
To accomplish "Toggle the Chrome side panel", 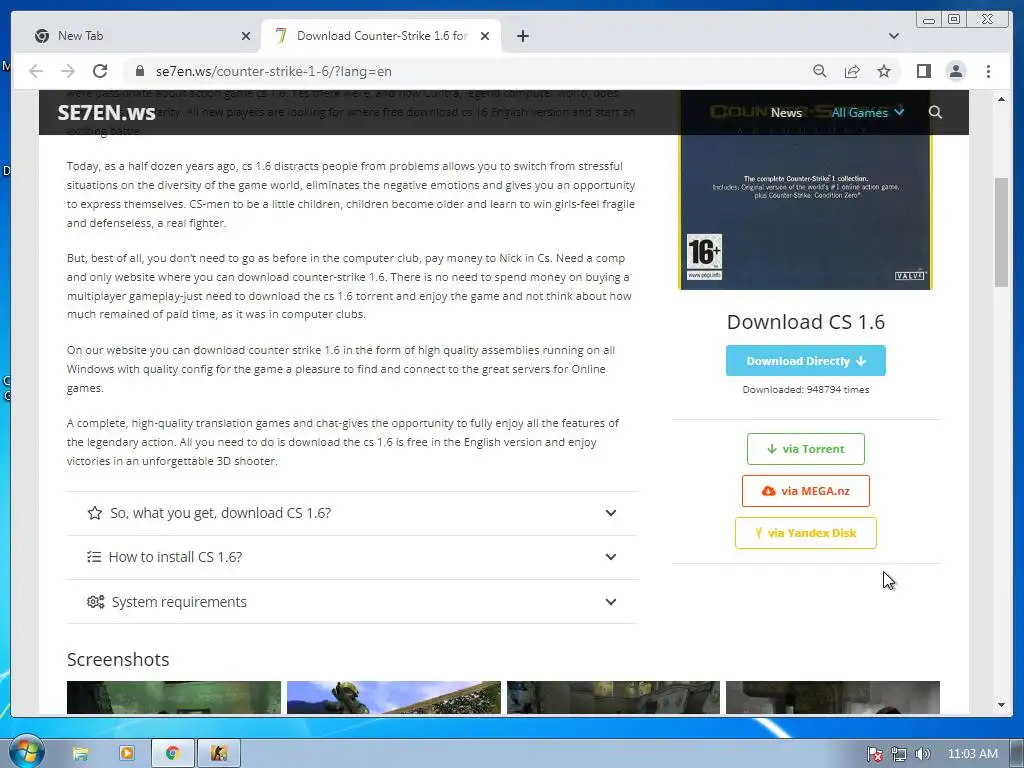I will pyautogui.click(x=923, y=71).
